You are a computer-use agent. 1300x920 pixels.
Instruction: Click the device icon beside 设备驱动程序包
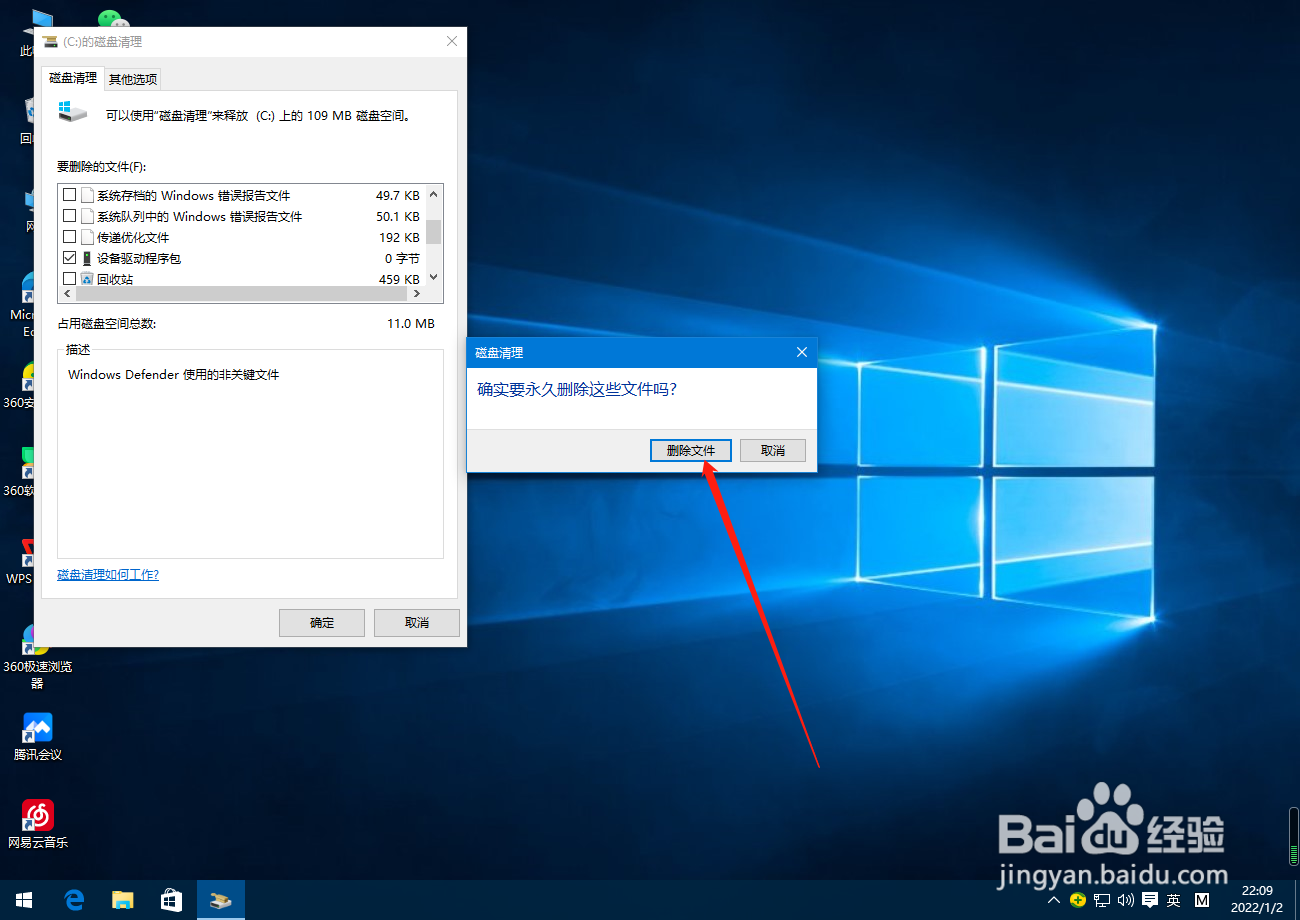[x=87, y=258]
